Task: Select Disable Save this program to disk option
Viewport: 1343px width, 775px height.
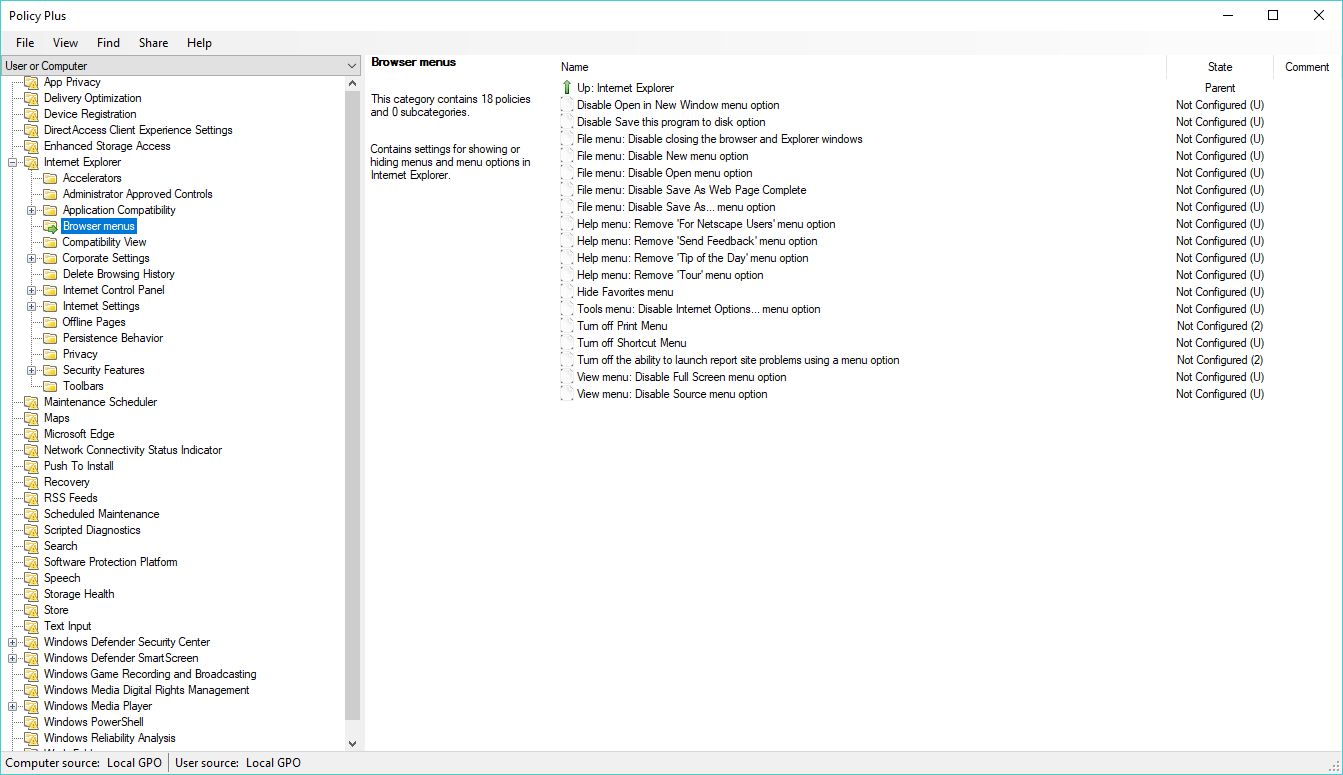Action: [671, 122]
